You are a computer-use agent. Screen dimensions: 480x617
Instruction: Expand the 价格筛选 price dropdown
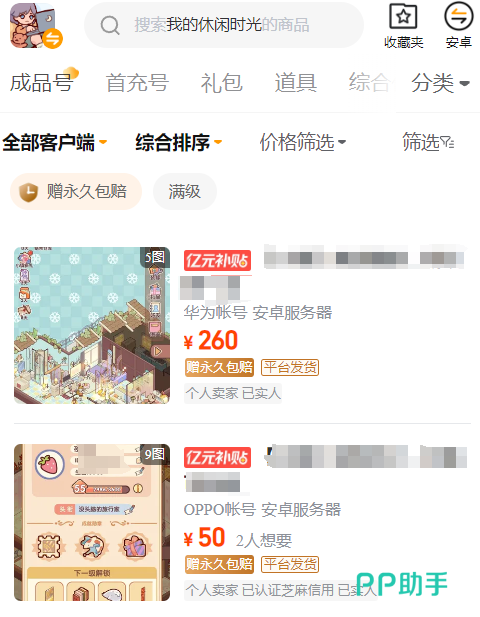303,142
